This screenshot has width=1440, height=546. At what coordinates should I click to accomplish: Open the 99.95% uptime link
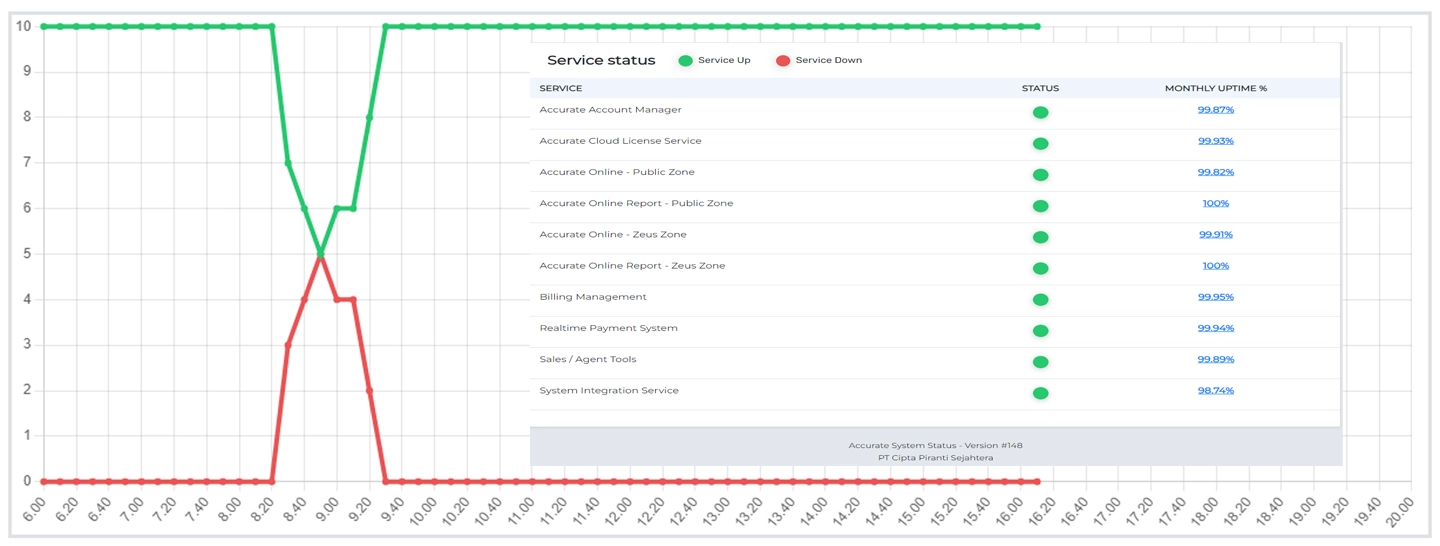[x=1216, y=297]
